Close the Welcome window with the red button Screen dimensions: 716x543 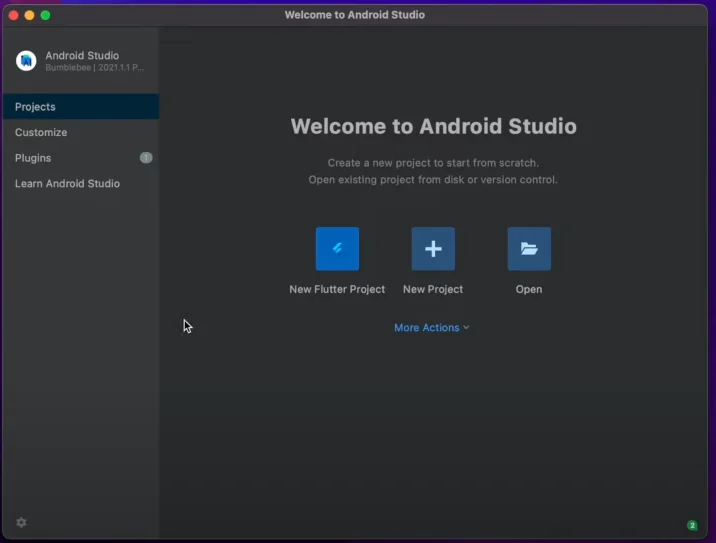(14, 15)
